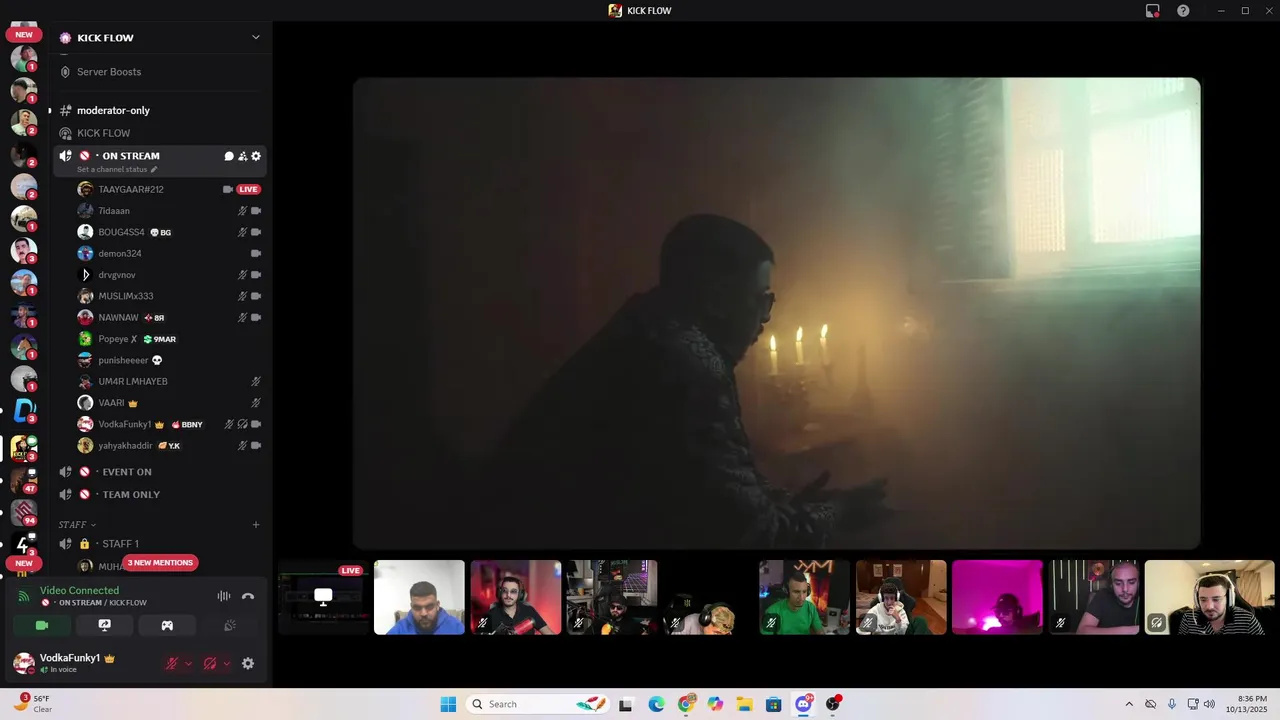Undeafen headphones in user panel
The width and height of the screenshot is (1280, 720).
(210, 663)
